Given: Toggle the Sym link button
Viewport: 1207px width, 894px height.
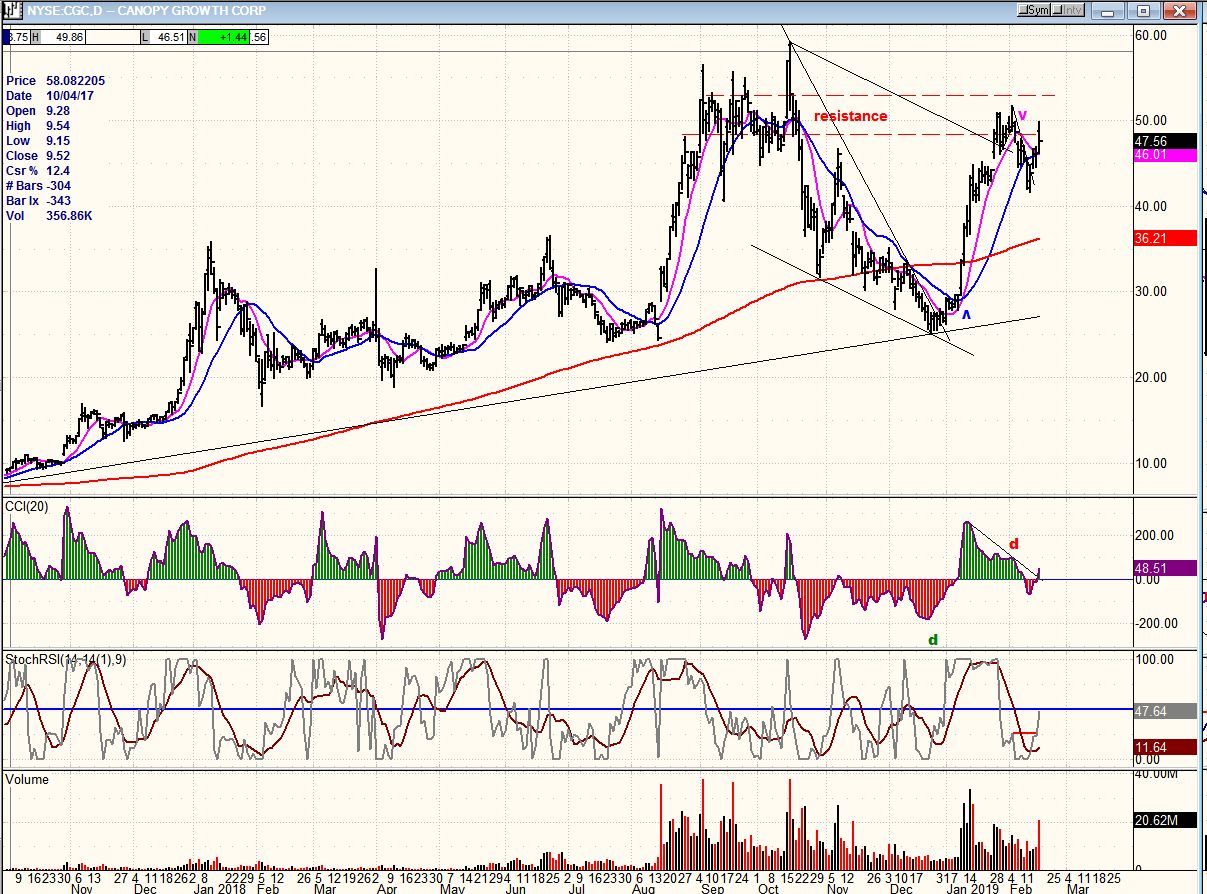Looking at the screenshot, I should click(x=1034, y=10).
